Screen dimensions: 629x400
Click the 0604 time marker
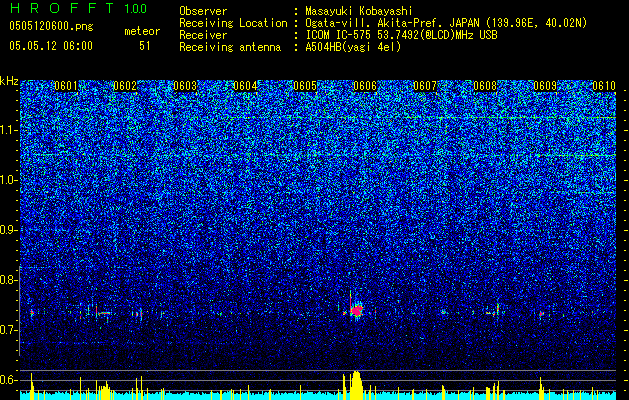[245, 86]
